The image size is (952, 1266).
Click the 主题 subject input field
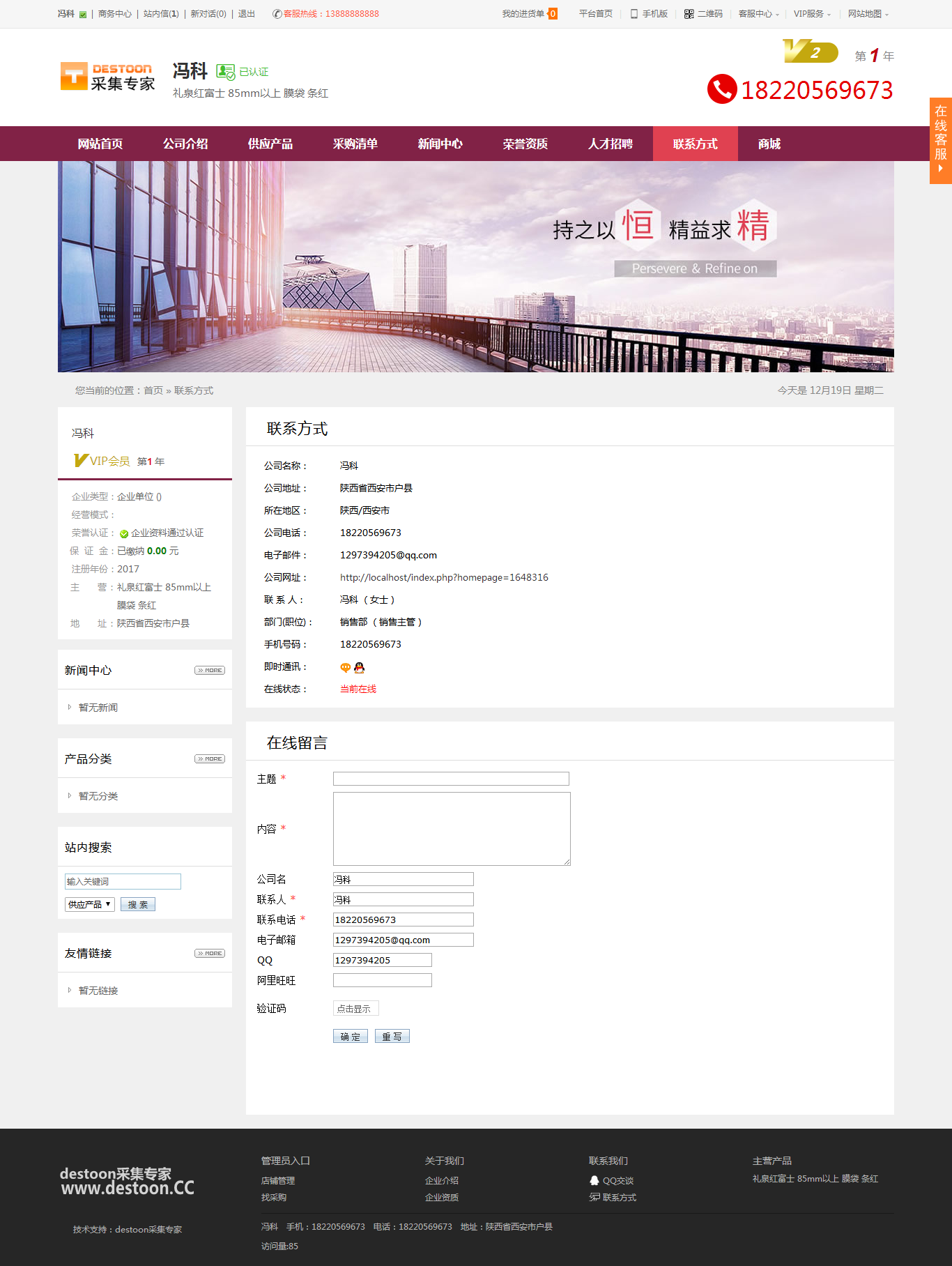point(451,779)
